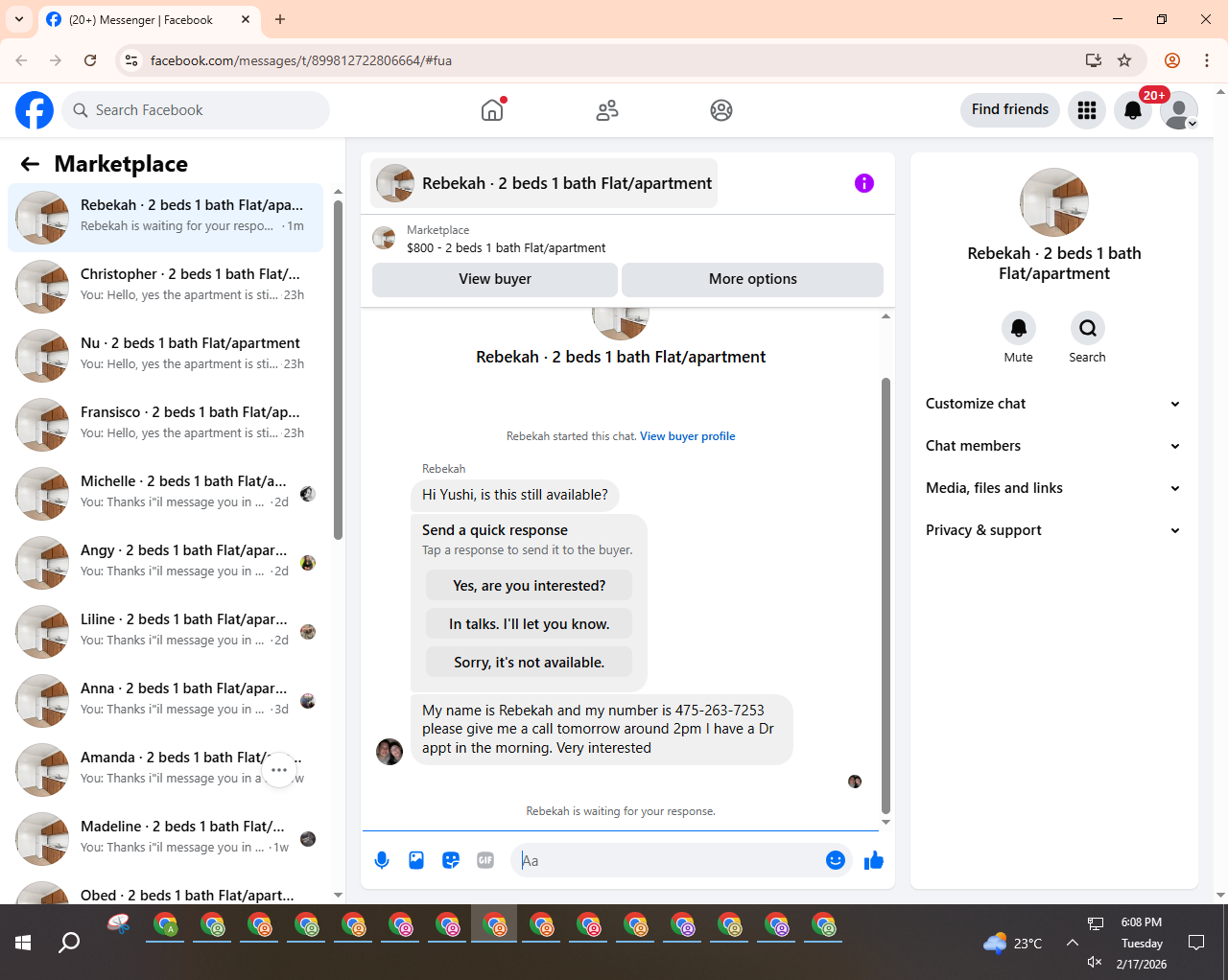Viewport: 1228px width, 980px height.
Task: Expand Privacy & support section
Action: point(1053,530)
